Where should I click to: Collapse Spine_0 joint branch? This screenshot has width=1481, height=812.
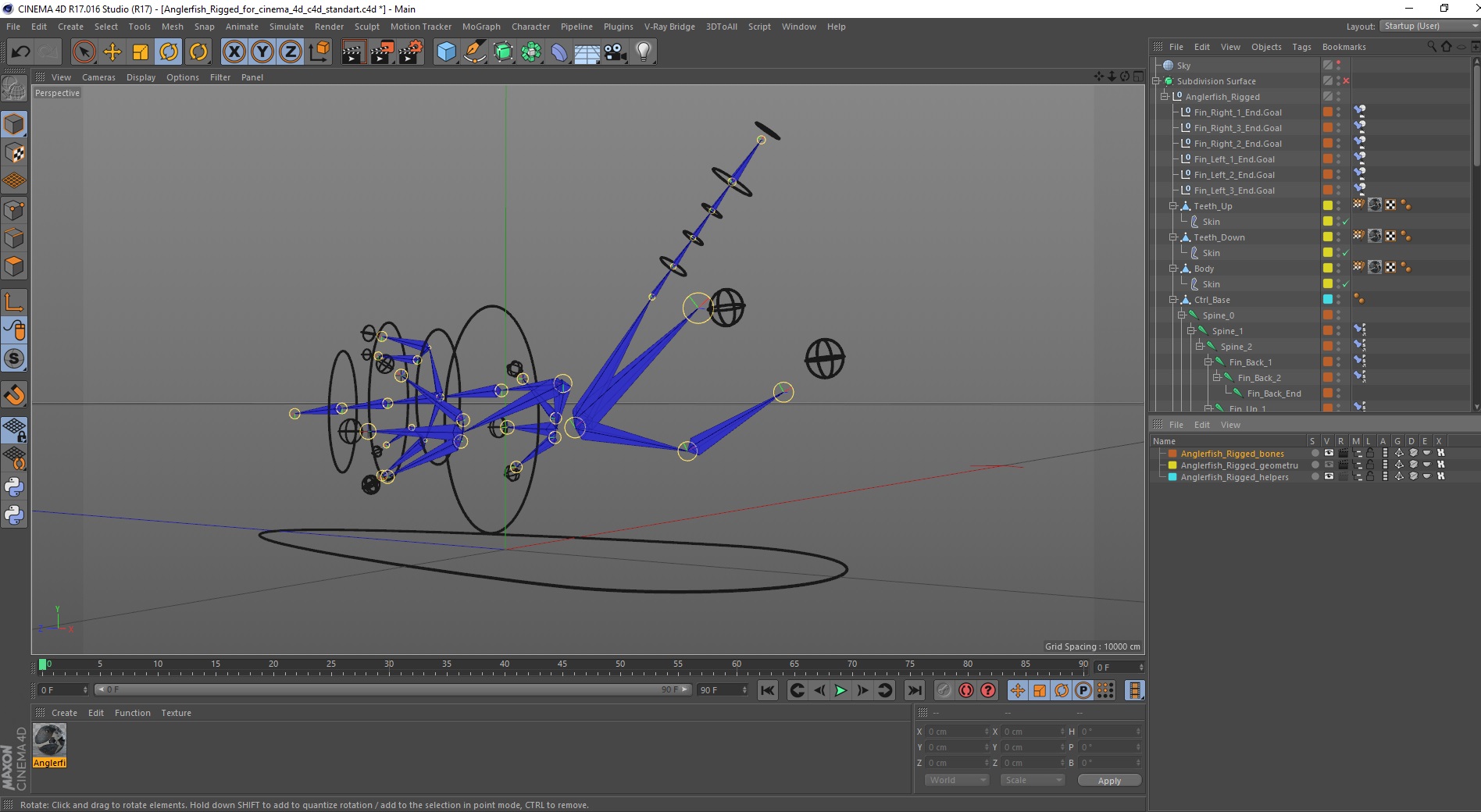coord(1182,315)
